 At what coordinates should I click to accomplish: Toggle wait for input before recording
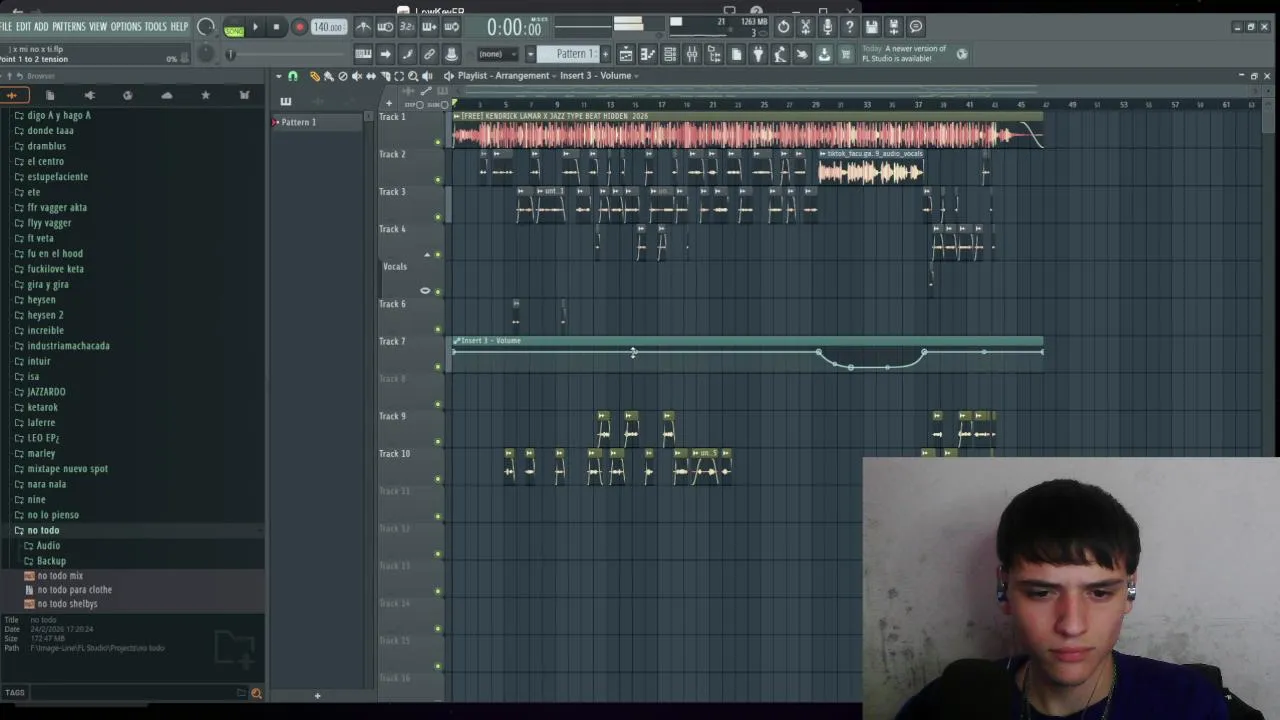tap(385, 27)
